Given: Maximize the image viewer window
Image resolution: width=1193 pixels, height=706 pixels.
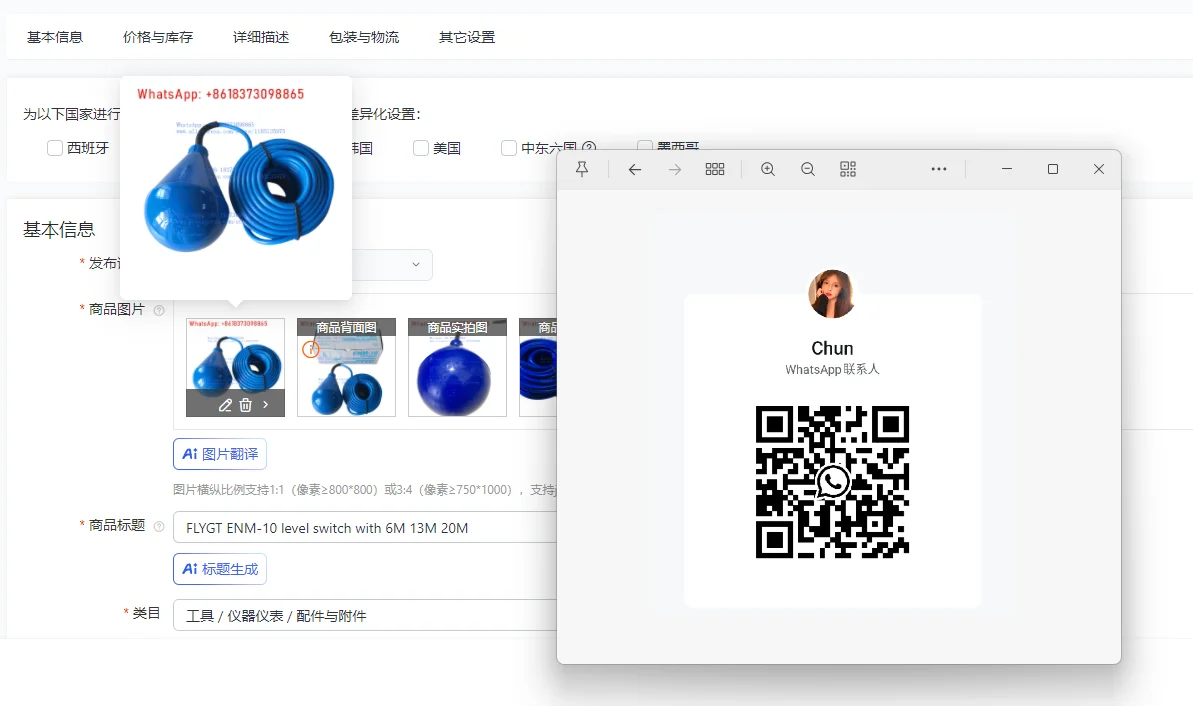Looking at the screenshot, I should tap(1053, 169).
